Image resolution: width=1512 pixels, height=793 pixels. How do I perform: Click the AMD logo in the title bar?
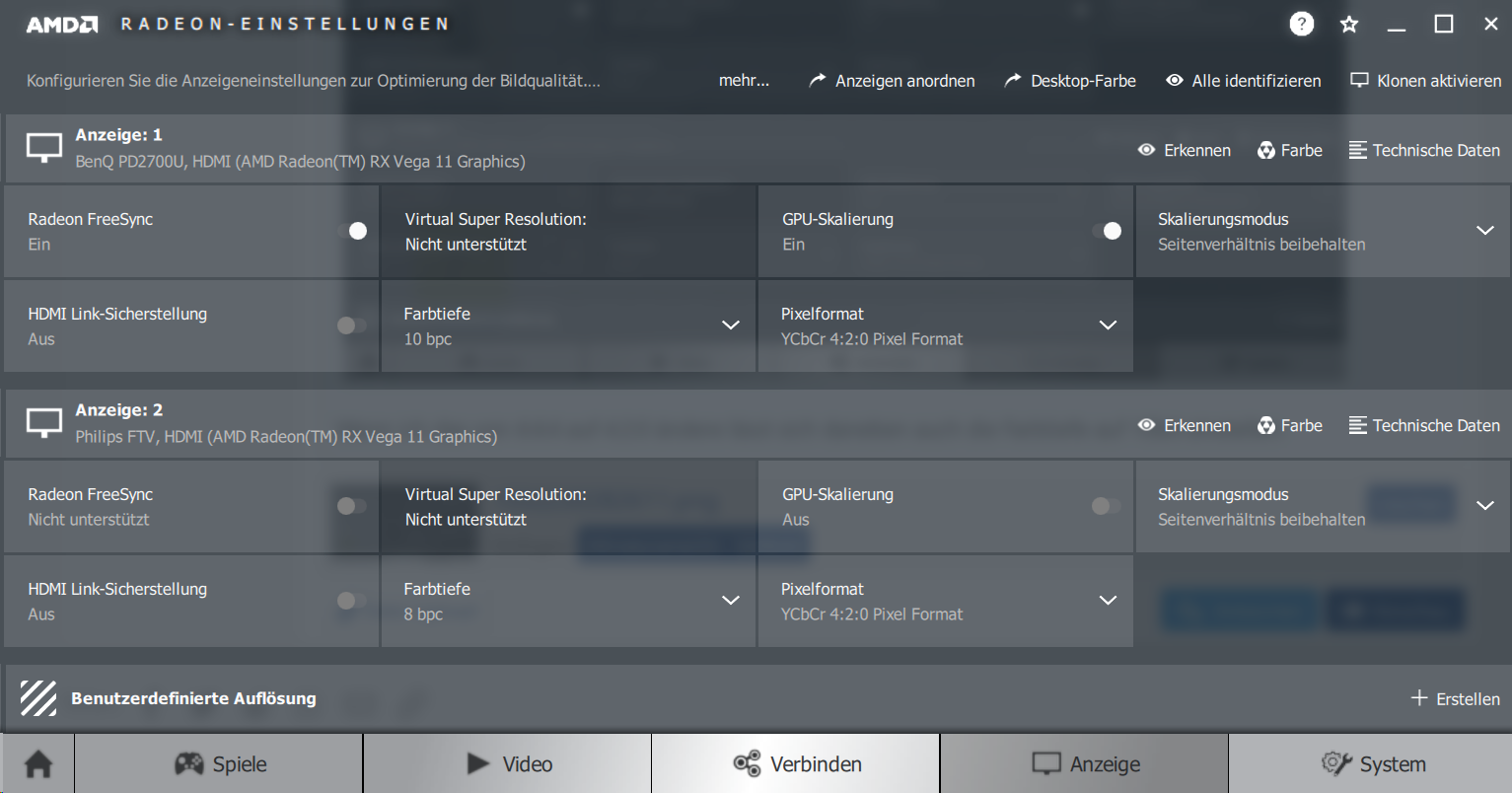(61, 25)
